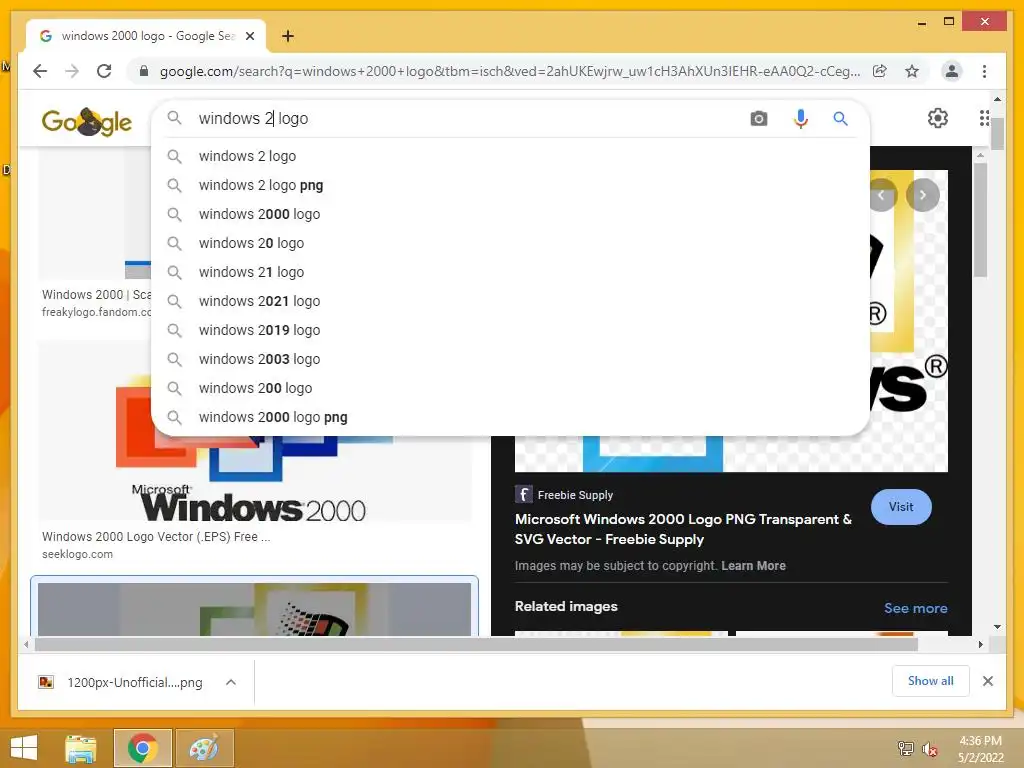Open the Windows Start button
1024x768 pixels.
tap(24, 748)
